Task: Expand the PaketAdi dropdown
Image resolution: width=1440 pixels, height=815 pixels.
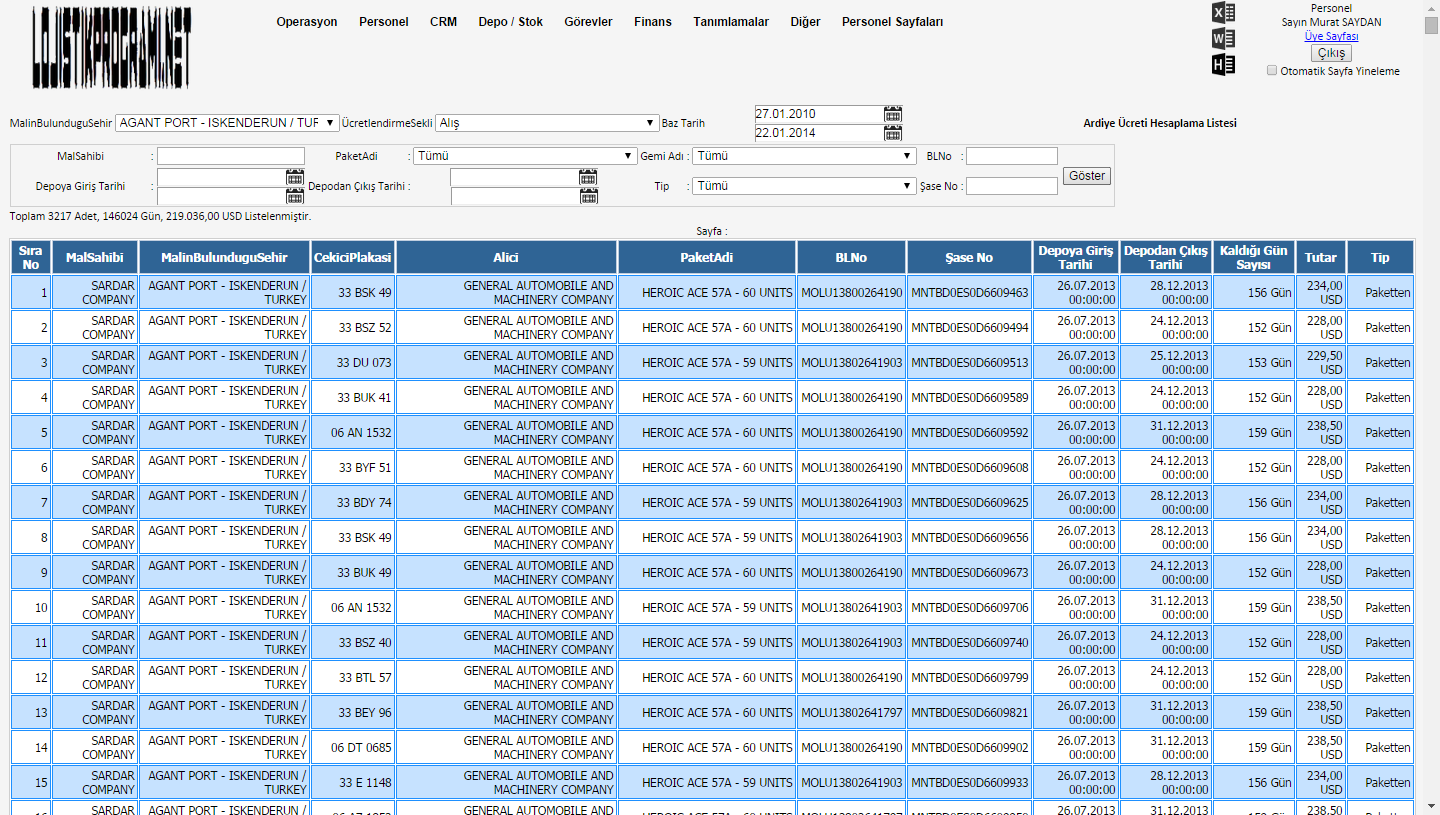Action: pyautogui.click(x=526, y=156)
